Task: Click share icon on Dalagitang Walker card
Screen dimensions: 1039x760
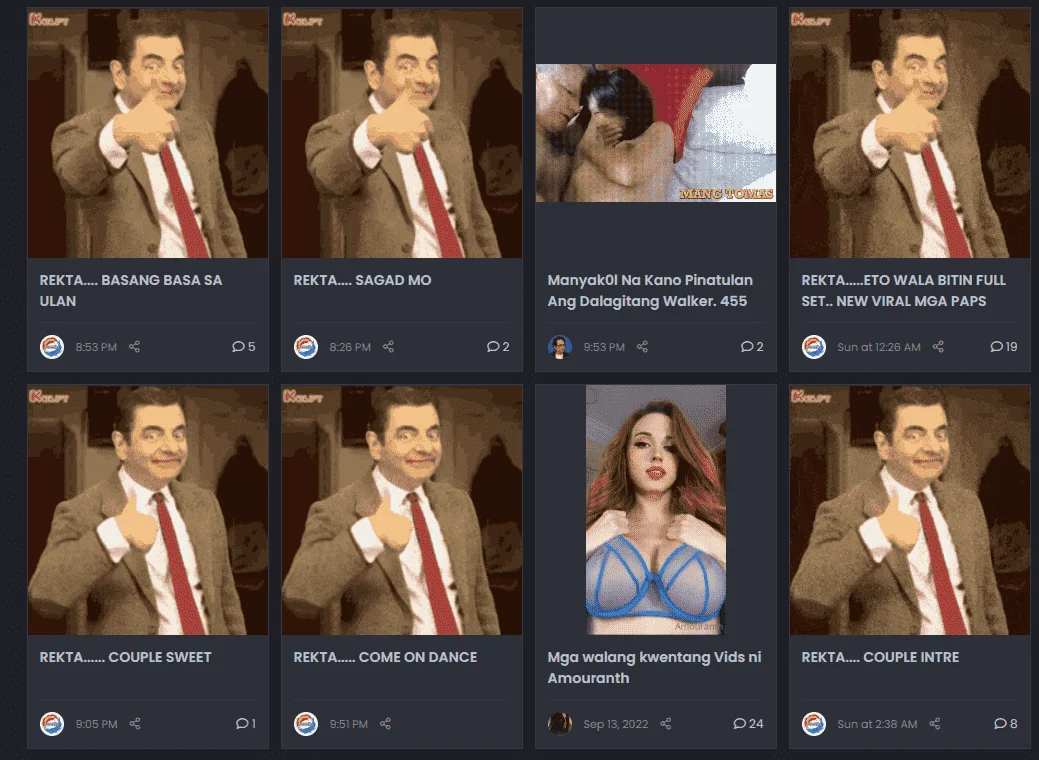Action: tap(642, 347)
